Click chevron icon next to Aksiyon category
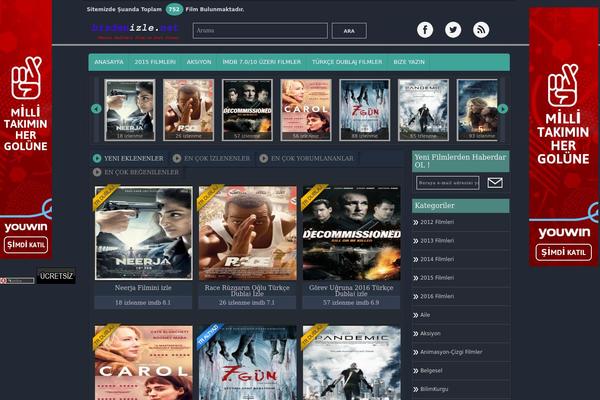Screen dimensions: 600x400 [x=416, y=334]
